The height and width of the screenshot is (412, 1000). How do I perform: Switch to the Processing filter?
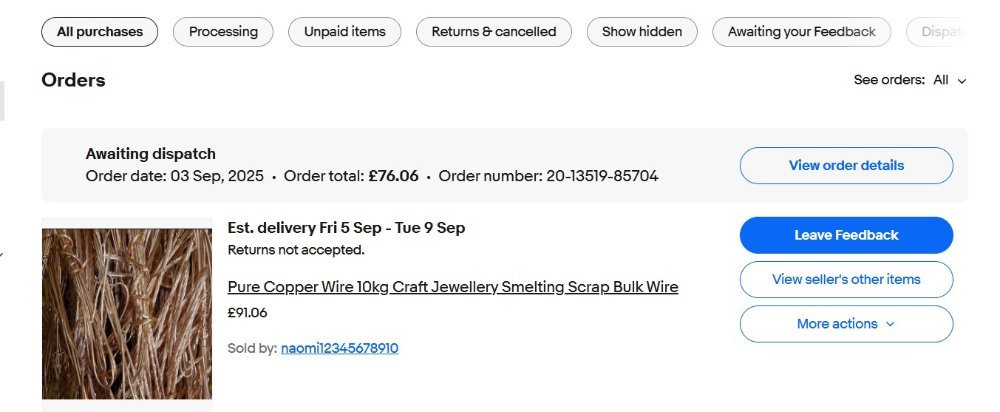(x=223, y=32)
